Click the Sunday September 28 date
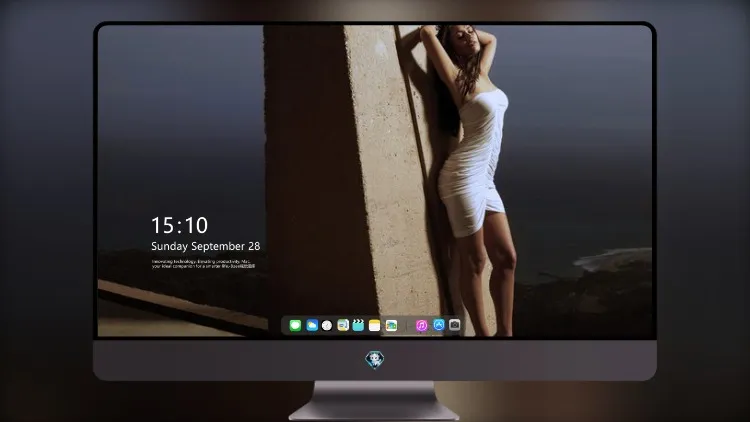The image size is (750, 422). click(x=206, y=246)
